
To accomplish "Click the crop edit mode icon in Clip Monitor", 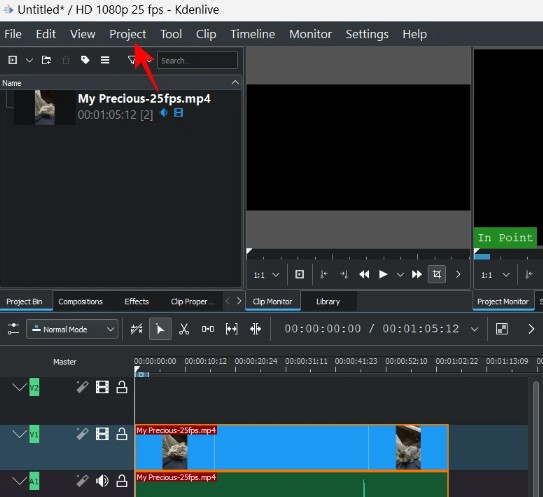I will (437, 274).
